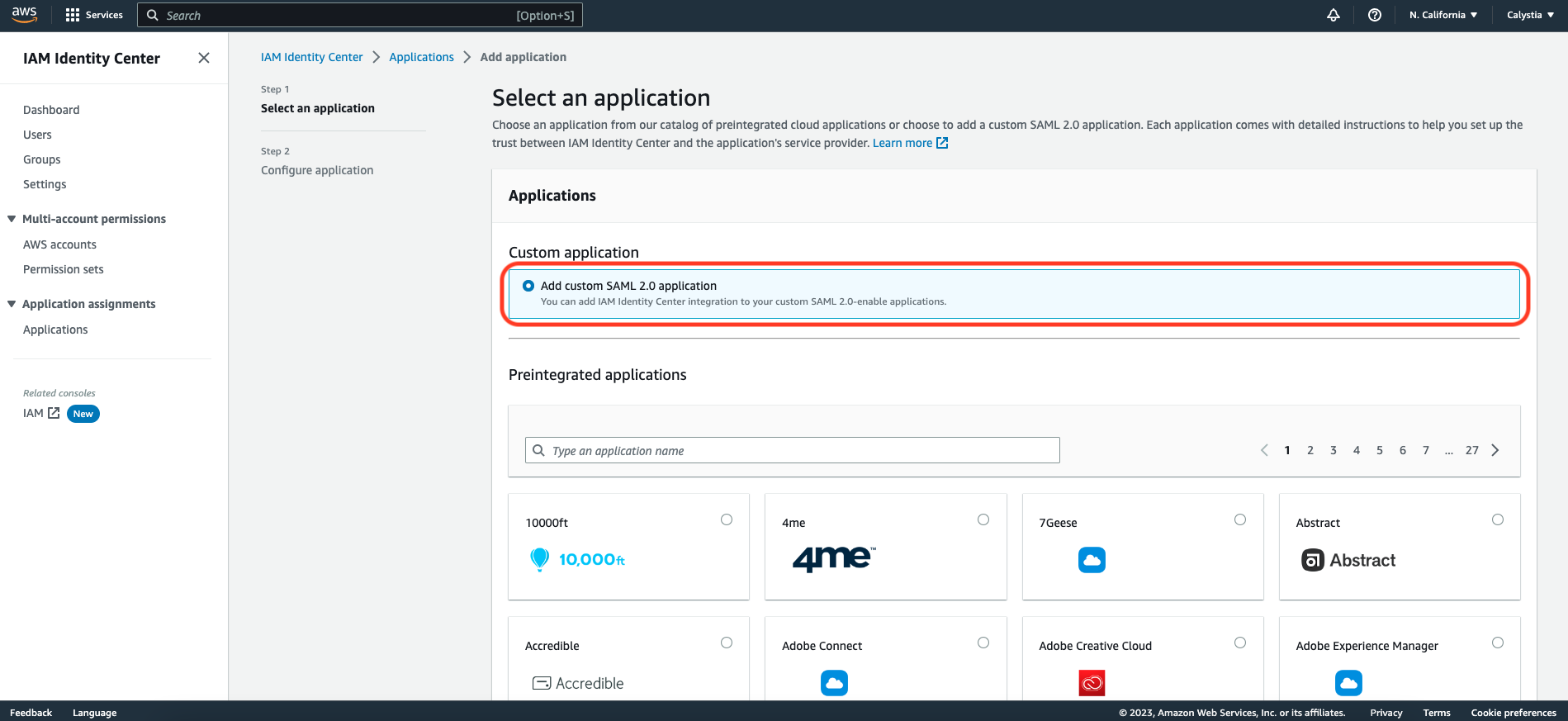Click the Abstract application logo
Viewport: 1568px width, 721px height.
(x=1348, y=560)
